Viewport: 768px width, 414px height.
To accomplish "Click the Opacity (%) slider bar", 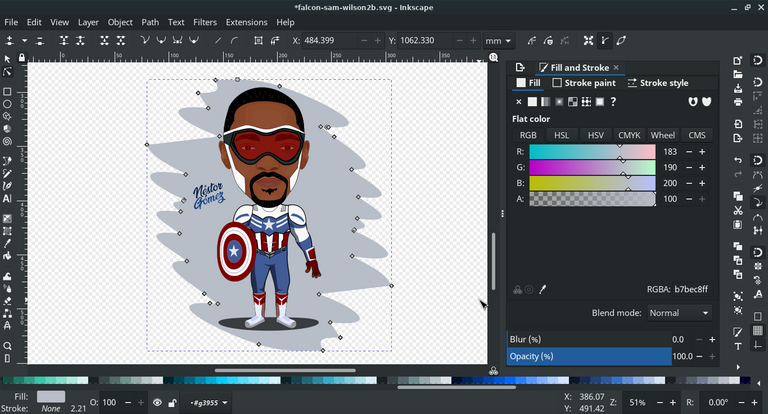I will tap(589, 356).
